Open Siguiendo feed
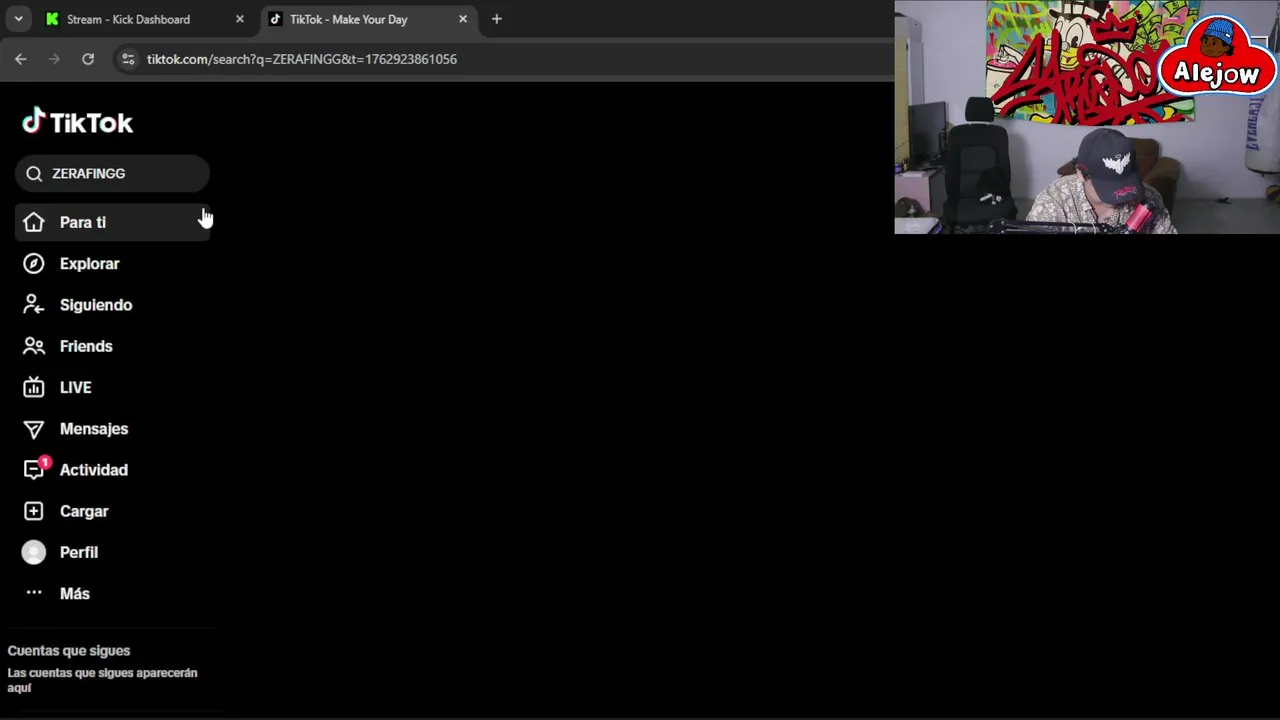 coord(96,305)
